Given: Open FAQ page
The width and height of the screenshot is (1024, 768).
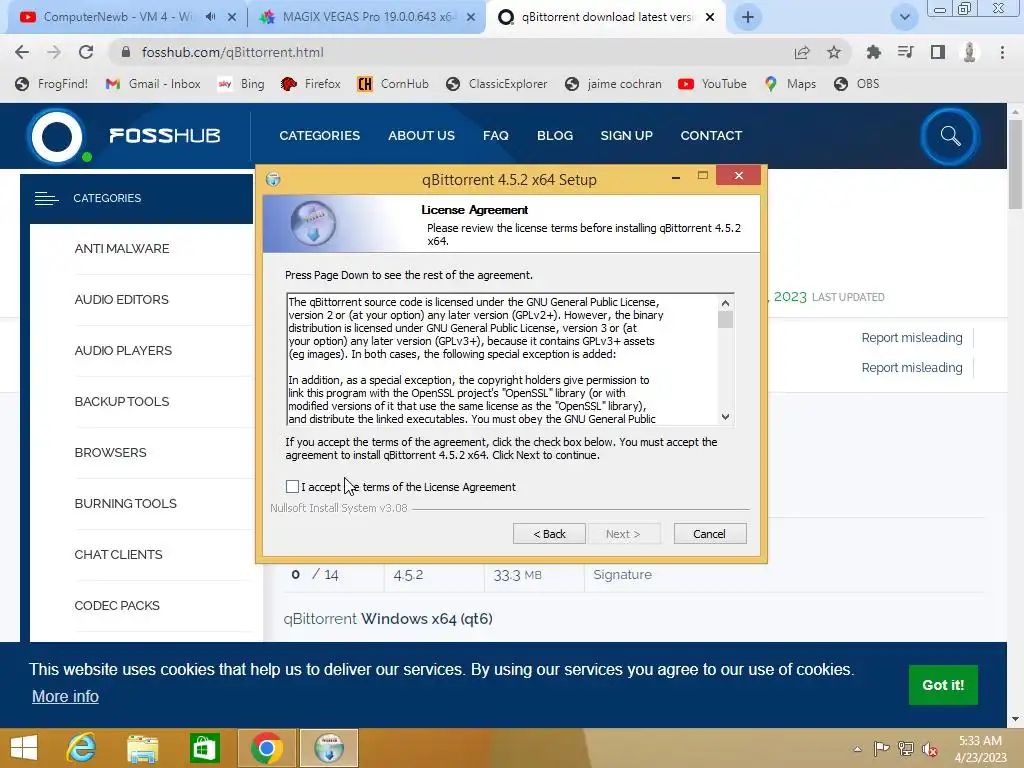Looking at the screenshot, I should (x=496, y=136).
